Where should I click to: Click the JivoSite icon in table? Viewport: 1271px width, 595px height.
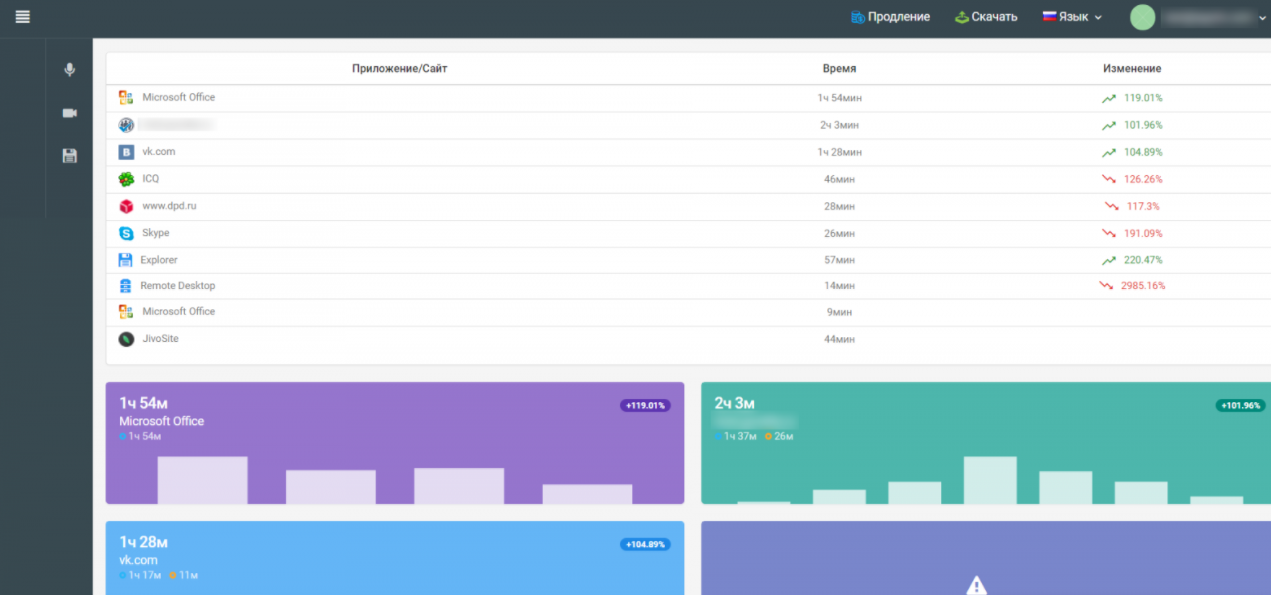pyautogui.click(x=126, y=339)
